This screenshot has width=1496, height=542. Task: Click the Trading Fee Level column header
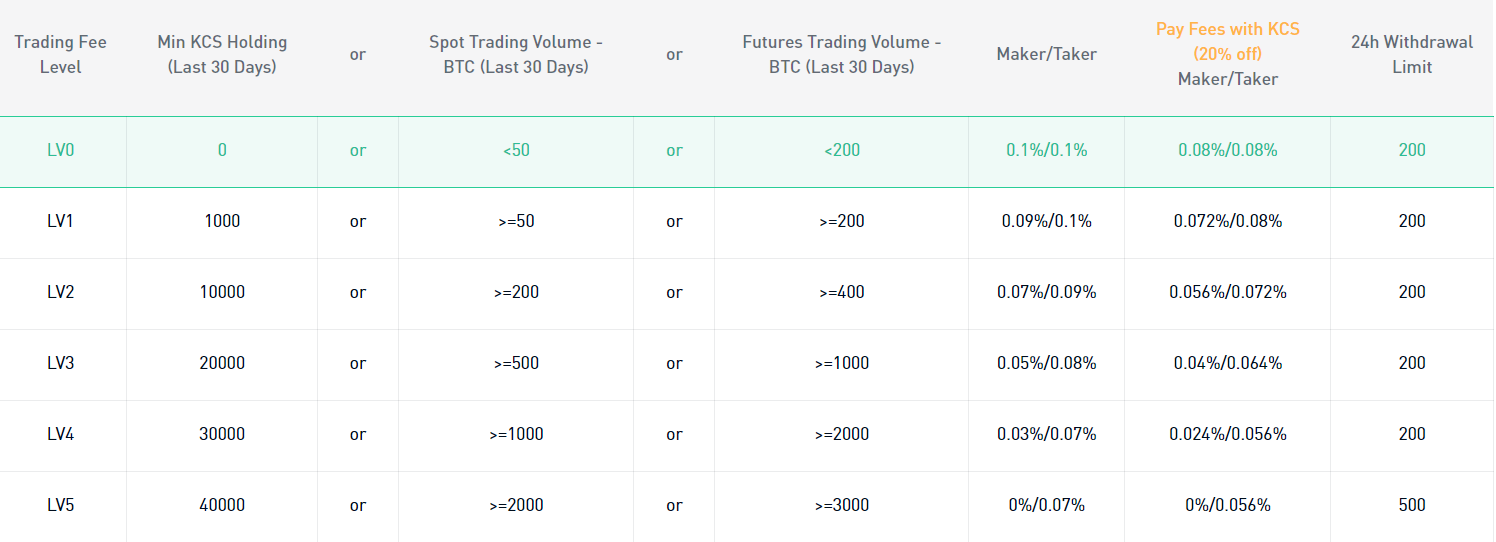(60, 55)
